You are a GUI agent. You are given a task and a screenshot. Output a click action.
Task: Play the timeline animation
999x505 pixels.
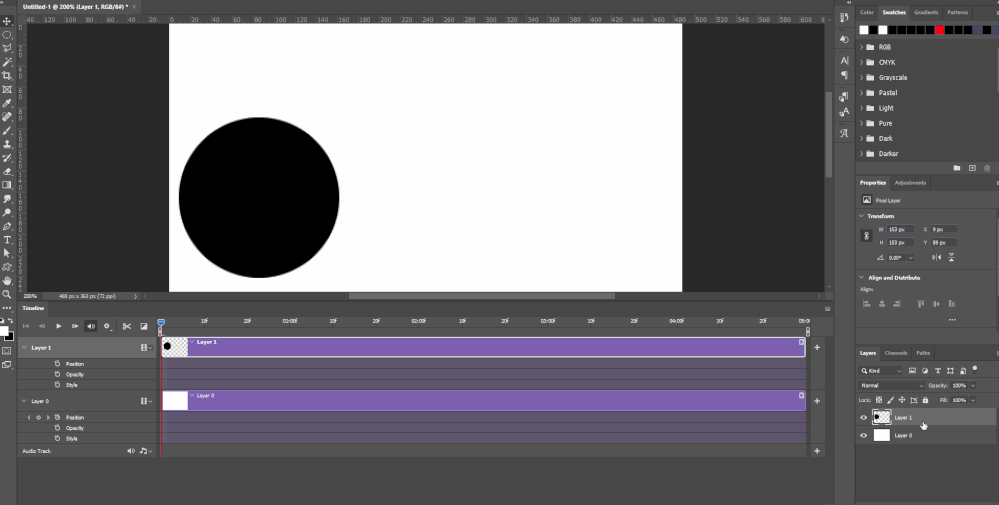(59, 326)
